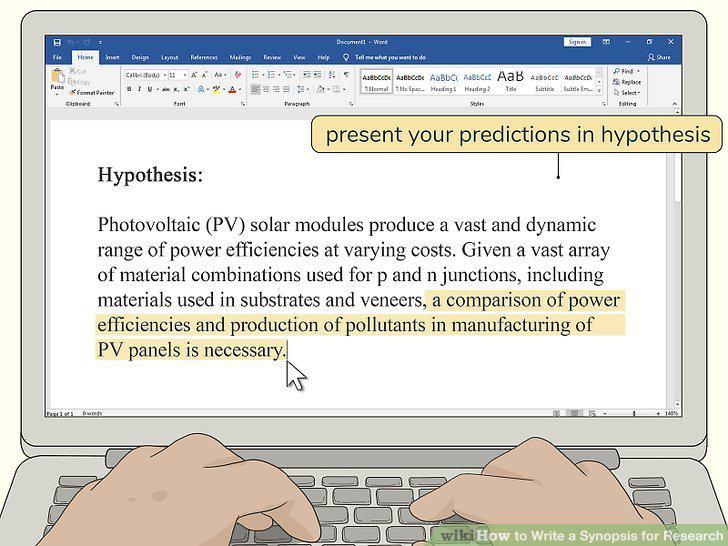Click the Numbering list icon
Screen dimensions: 728x546
pyautogui.click(x=271, y=75)
